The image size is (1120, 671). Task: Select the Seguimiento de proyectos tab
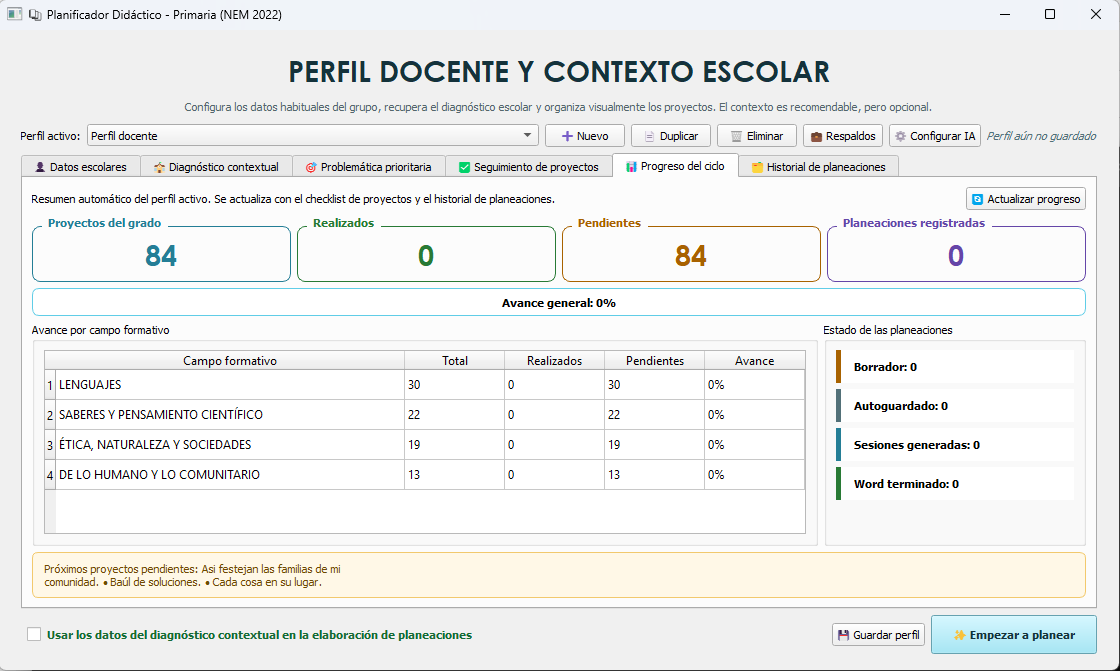(x=529, y=166)
